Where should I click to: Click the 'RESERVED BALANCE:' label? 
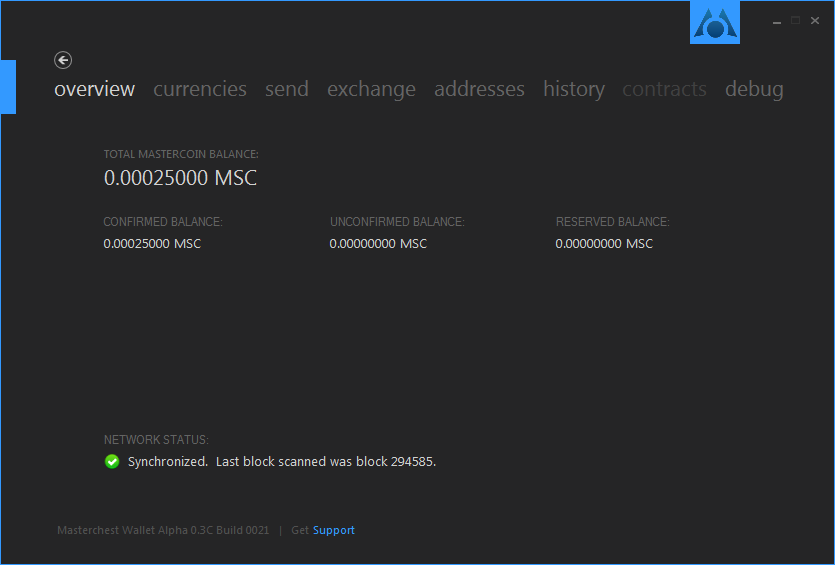(x=613, y=222)
